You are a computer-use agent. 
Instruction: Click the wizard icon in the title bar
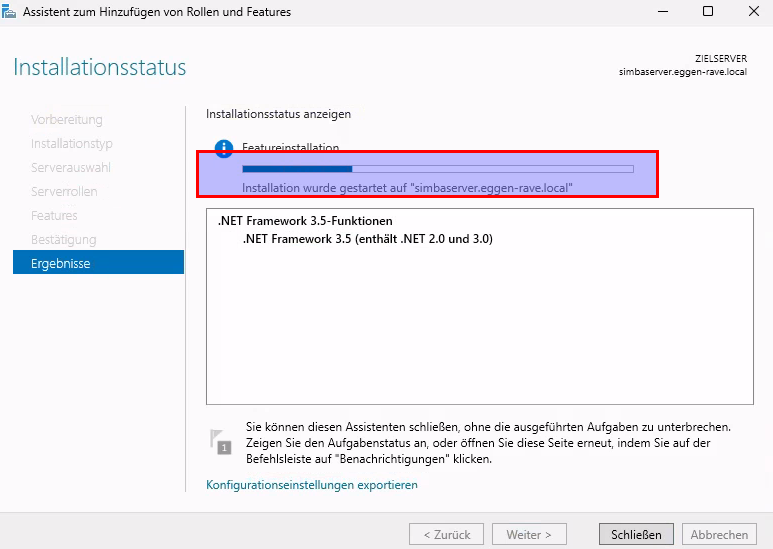tap(11, 12)
